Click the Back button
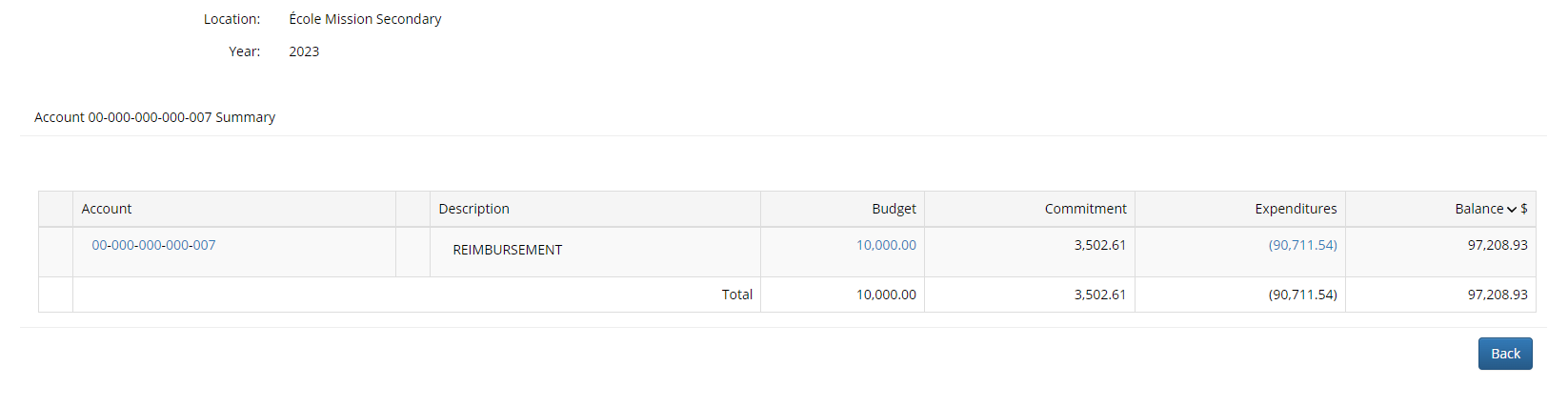 click(1505, 354)
